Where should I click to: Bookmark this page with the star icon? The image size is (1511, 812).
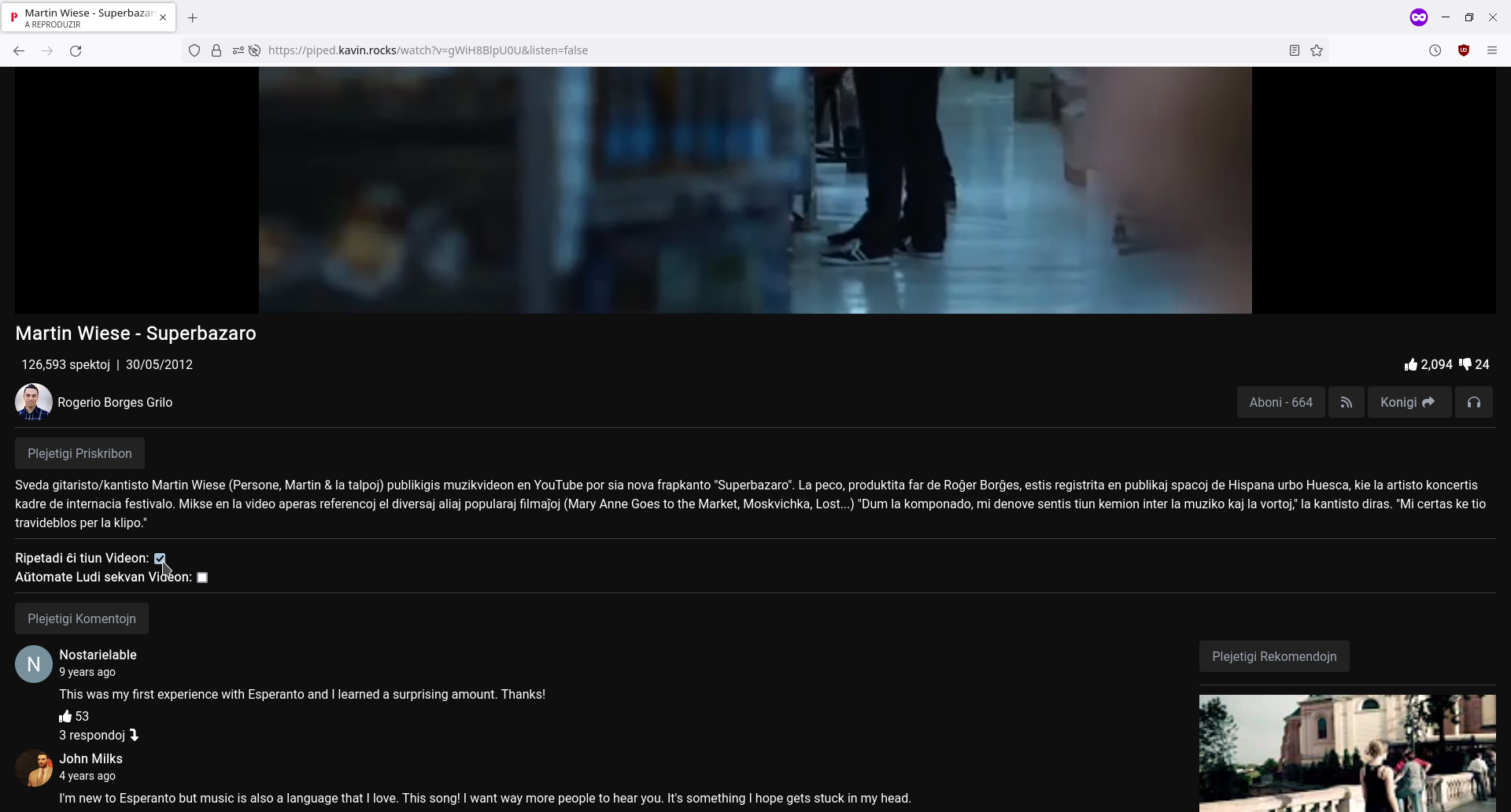tap(1317, 50)
